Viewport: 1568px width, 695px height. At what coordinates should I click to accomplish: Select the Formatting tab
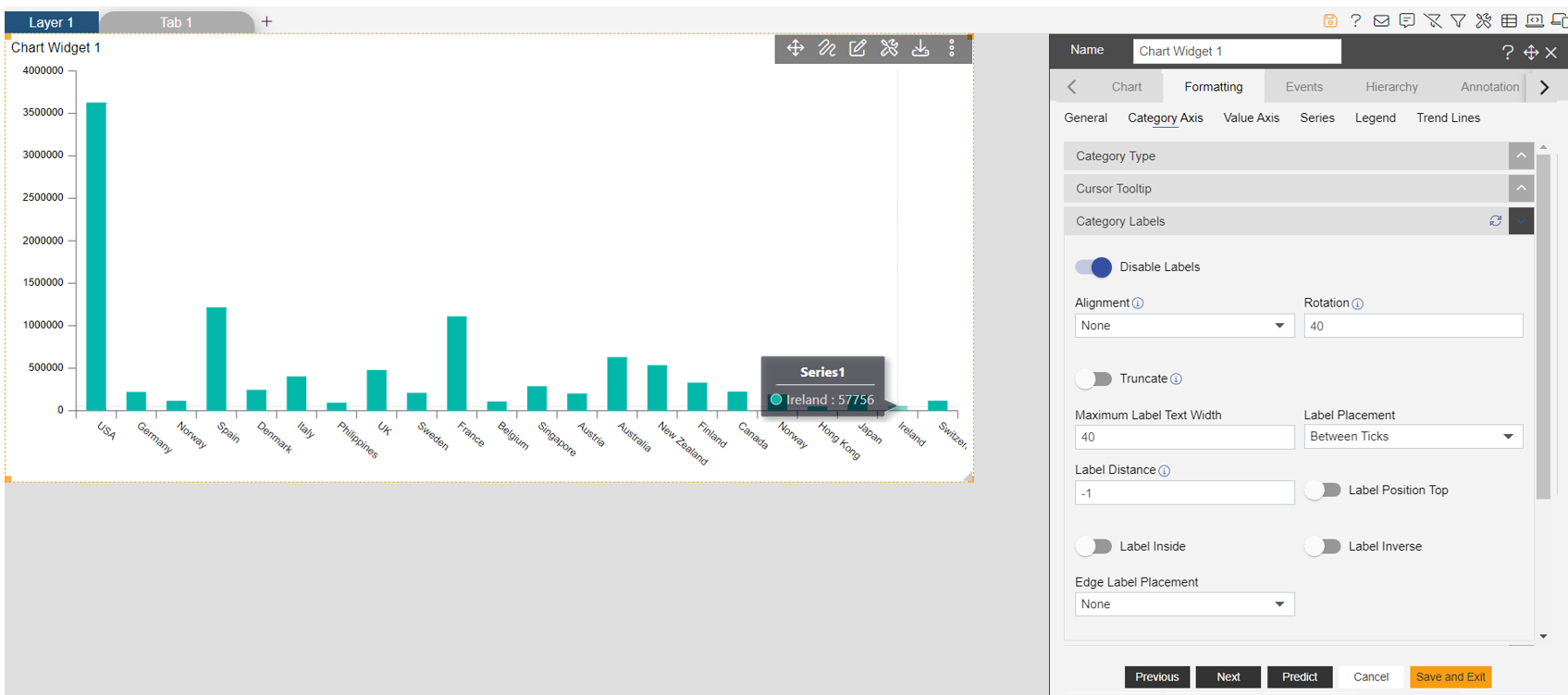pos(1214,87)
